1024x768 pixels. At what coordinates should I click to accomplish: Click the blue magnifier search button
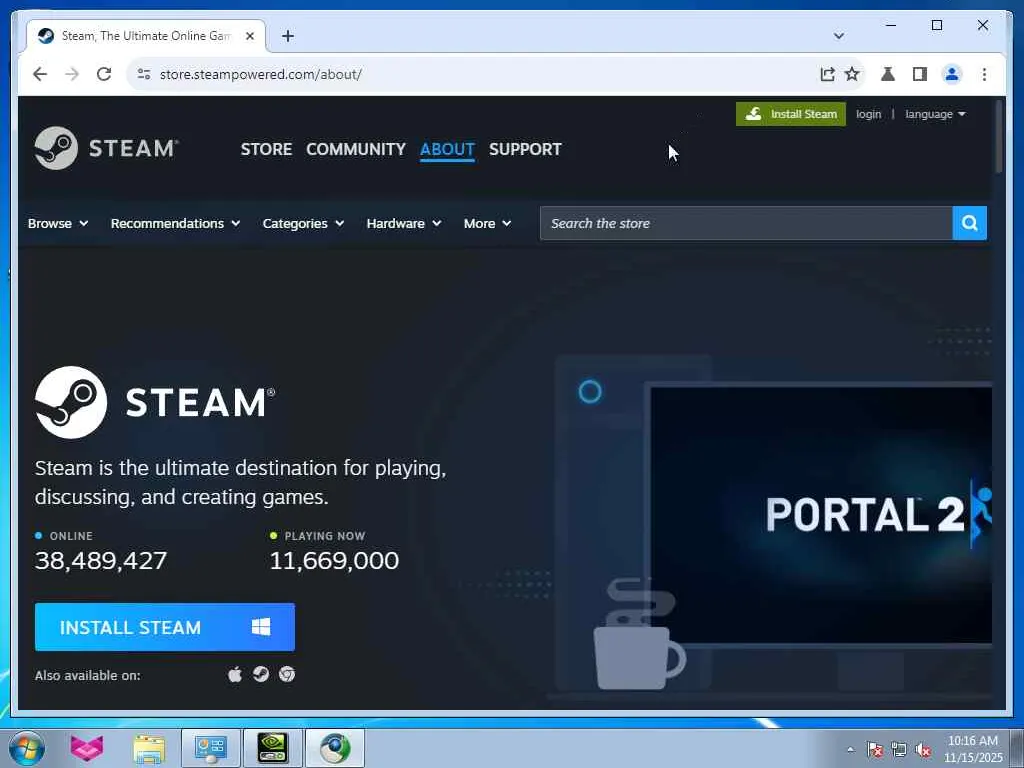coord(970,223)
